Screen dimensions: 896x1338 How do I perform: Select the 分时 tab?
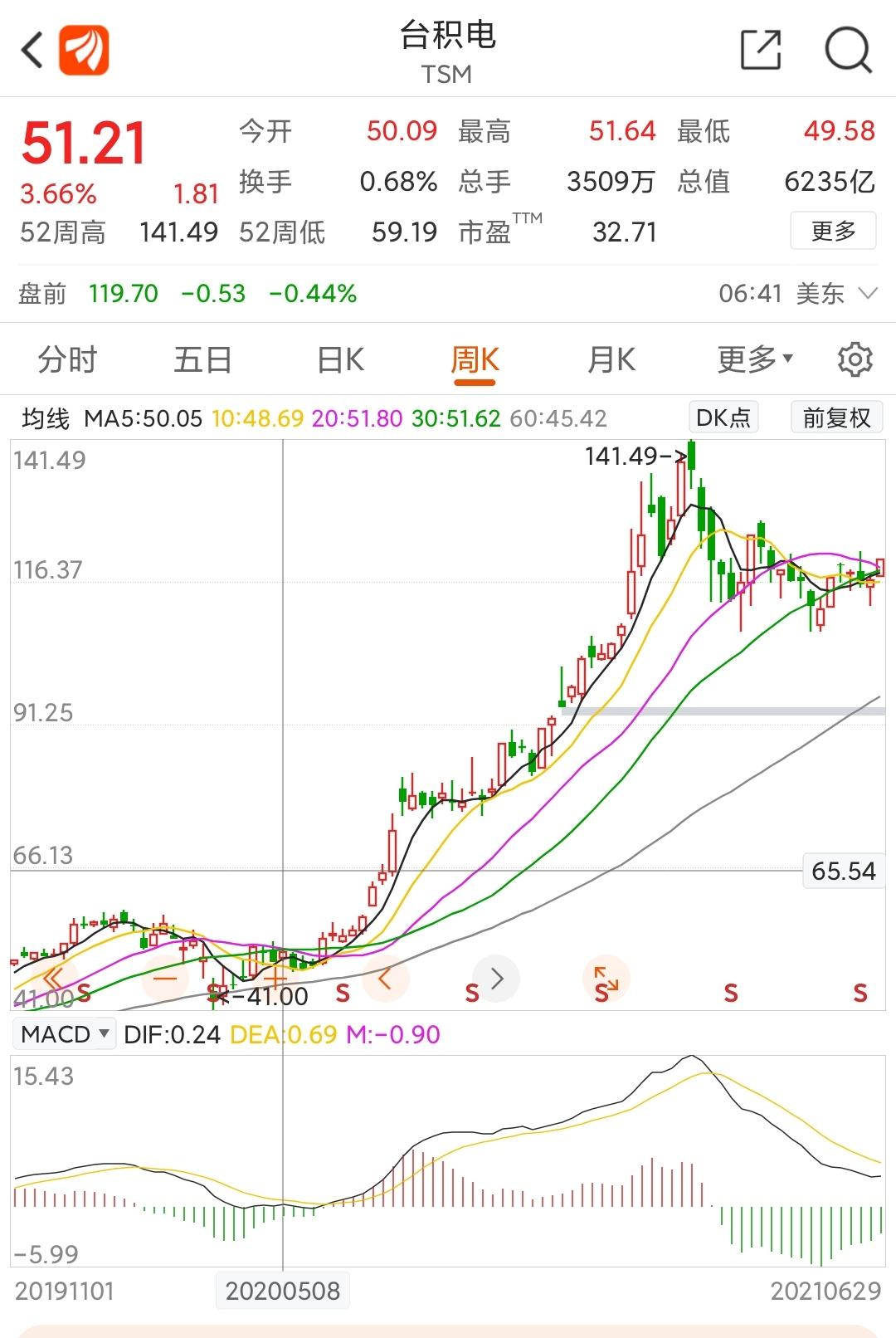(67, 360)
